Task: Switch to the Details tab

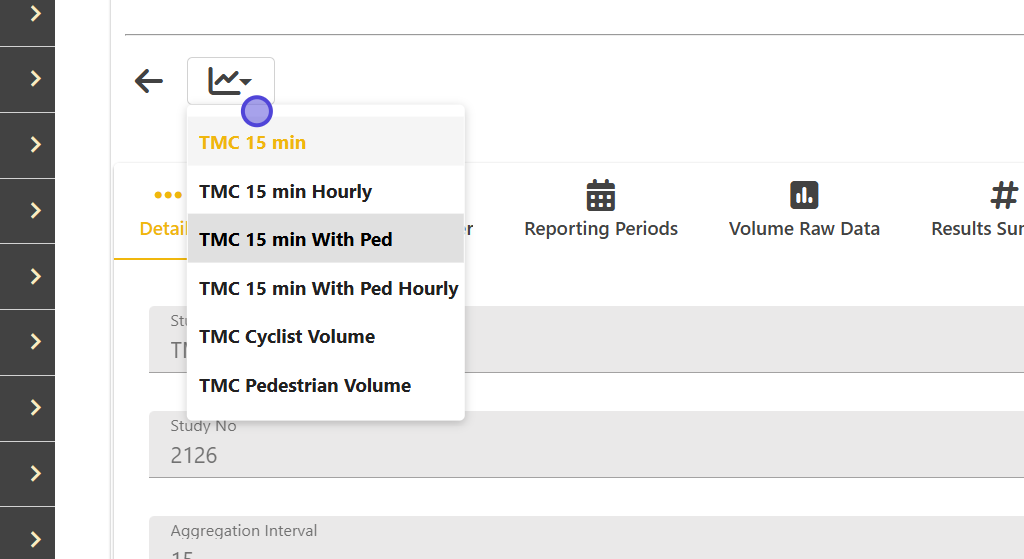Action: (x=160, y=228)
